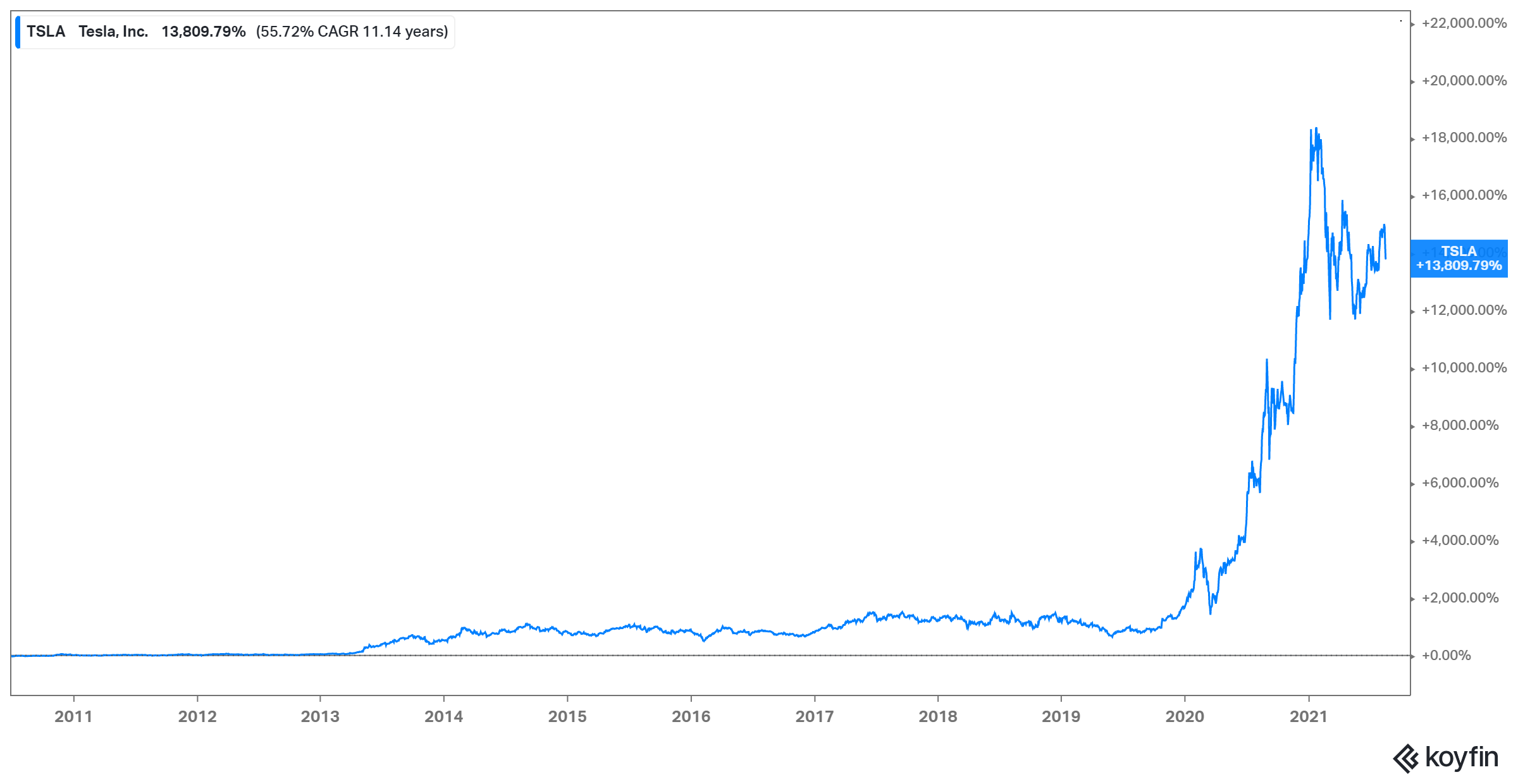Click the blue TSLA series color swatch
The image size is (1518, 784).
(x=18, y=32)
